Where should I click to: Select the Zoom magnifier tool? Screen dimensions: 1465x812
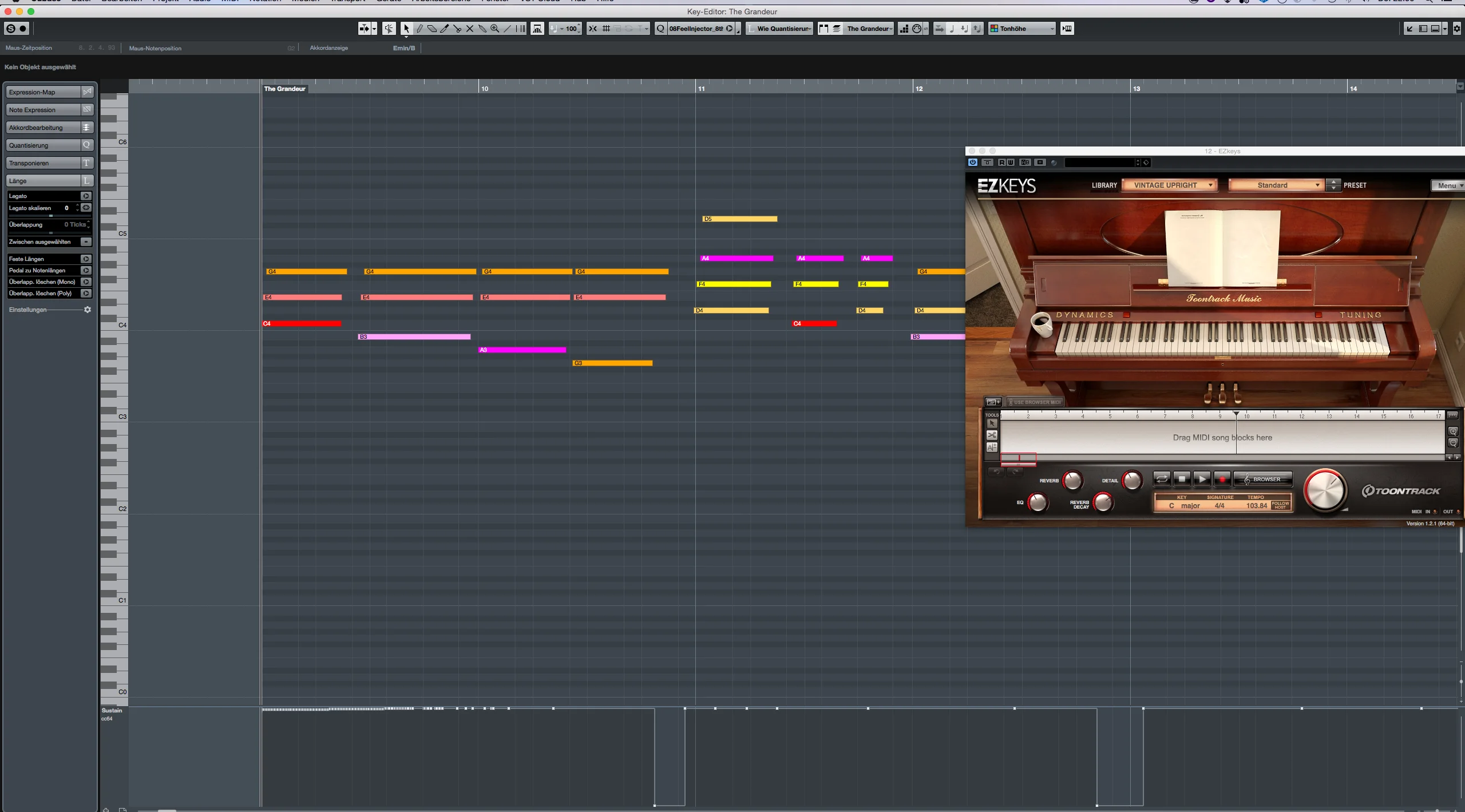click(x=495, y=29)
